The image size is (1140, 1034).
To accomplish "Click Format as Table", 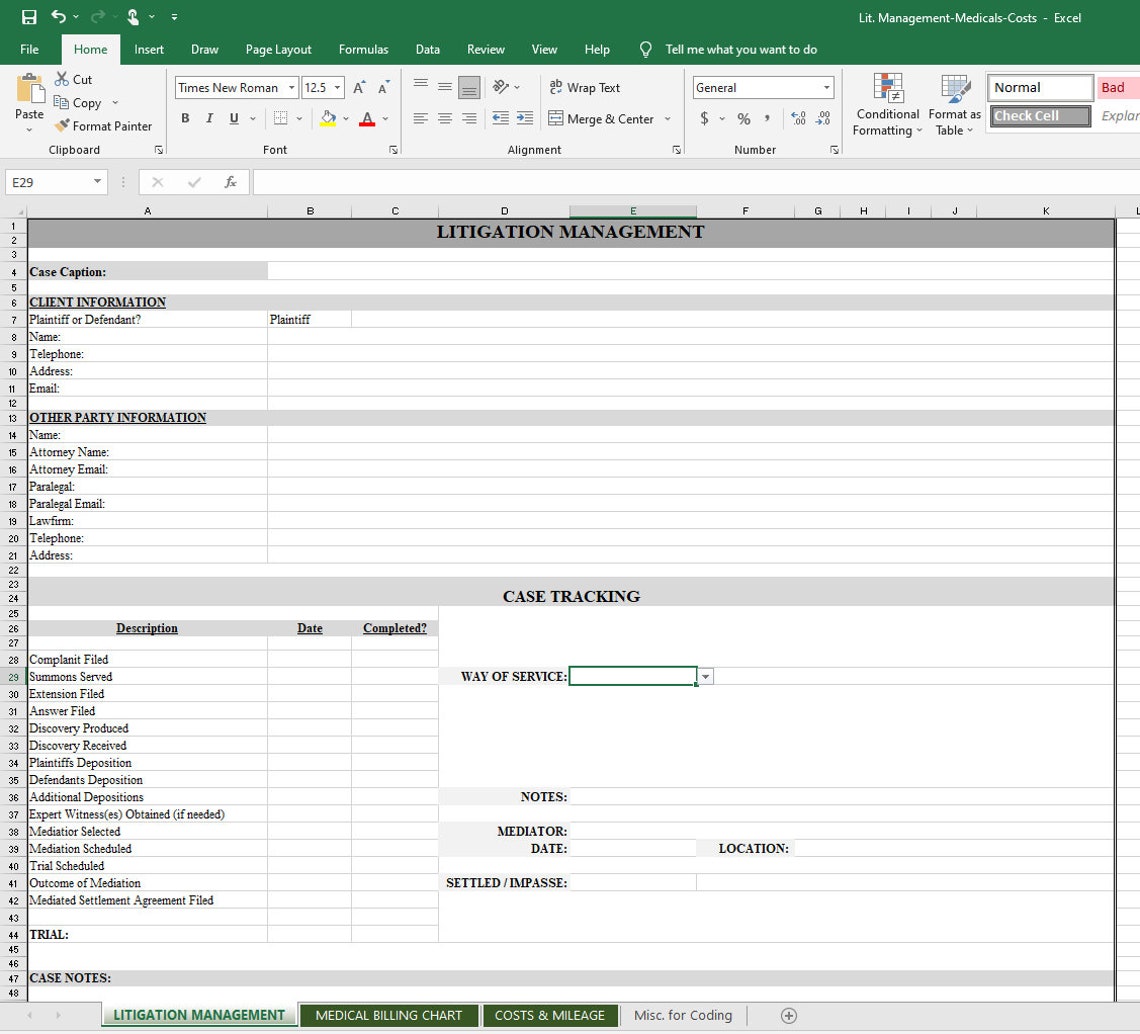I will tap(953, 105).
